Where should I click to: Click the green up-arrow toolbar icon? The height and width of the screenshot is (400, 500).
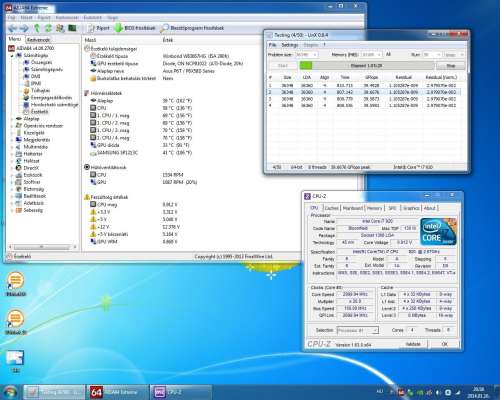37,28
